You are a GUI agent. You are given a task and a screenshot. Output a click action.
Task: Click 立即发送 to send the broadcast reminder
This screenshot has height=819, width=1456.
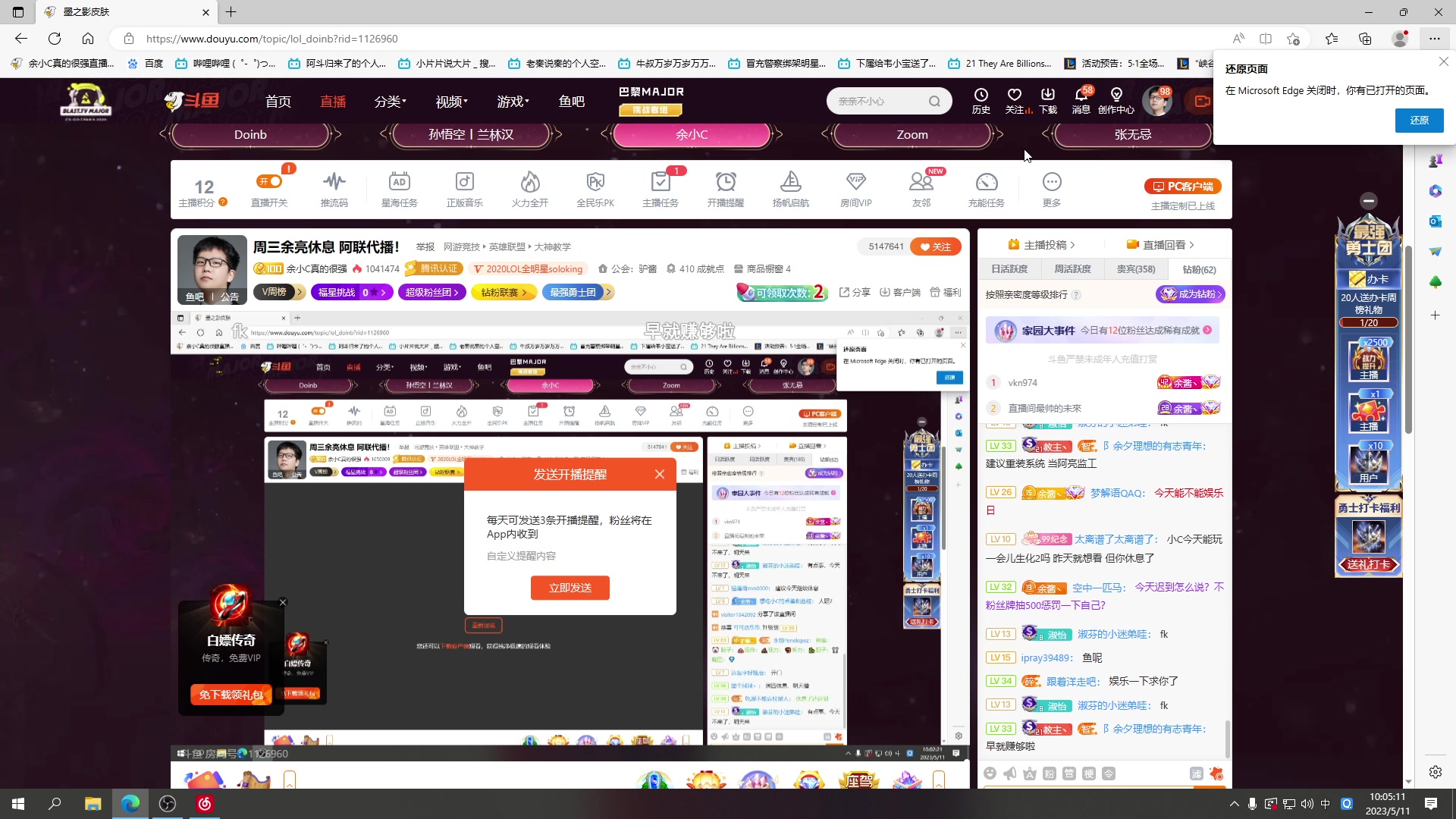pyautogui.click(x=570, y=588)
